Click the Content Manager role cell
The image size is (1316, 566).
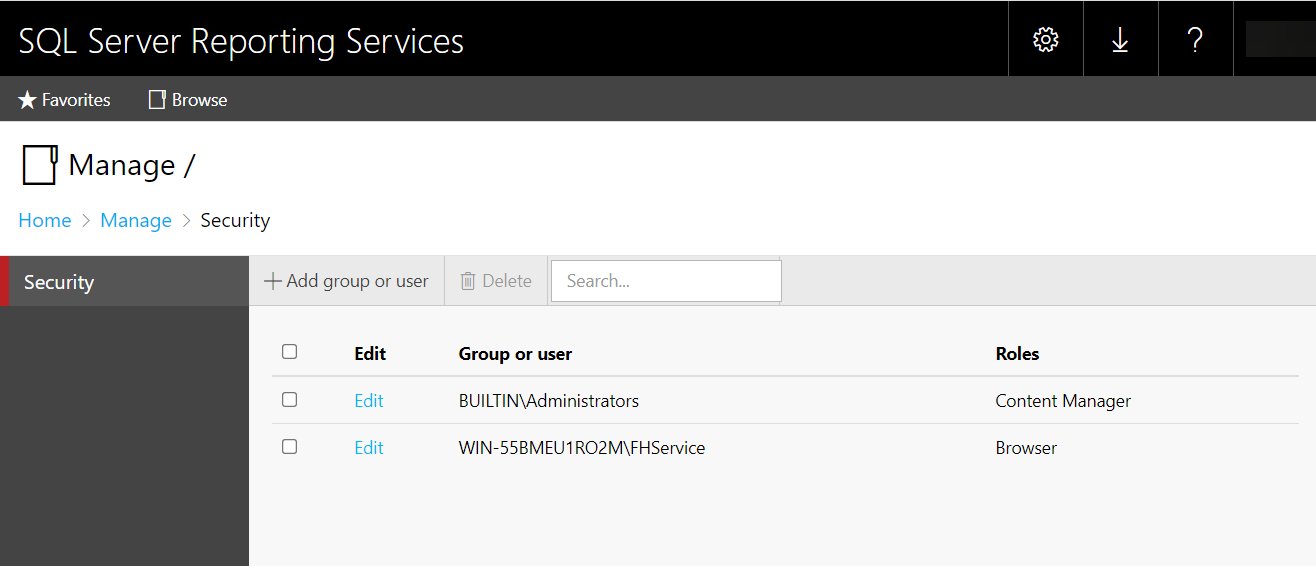coord(1063,400)
